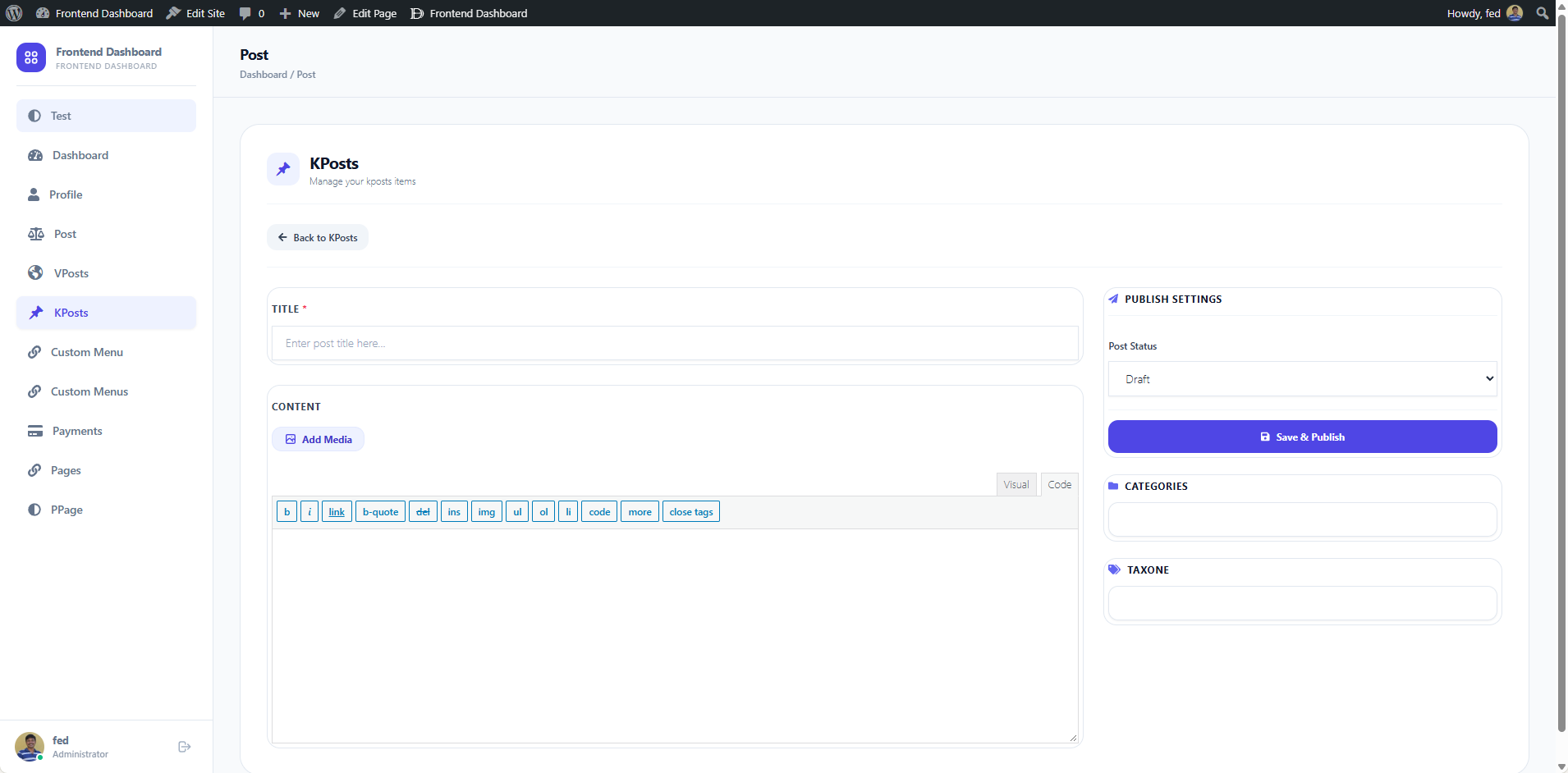Viewport: 1568px width, 773px height.
Task: Click the Save & Publish button
Action: point(1303,437)
